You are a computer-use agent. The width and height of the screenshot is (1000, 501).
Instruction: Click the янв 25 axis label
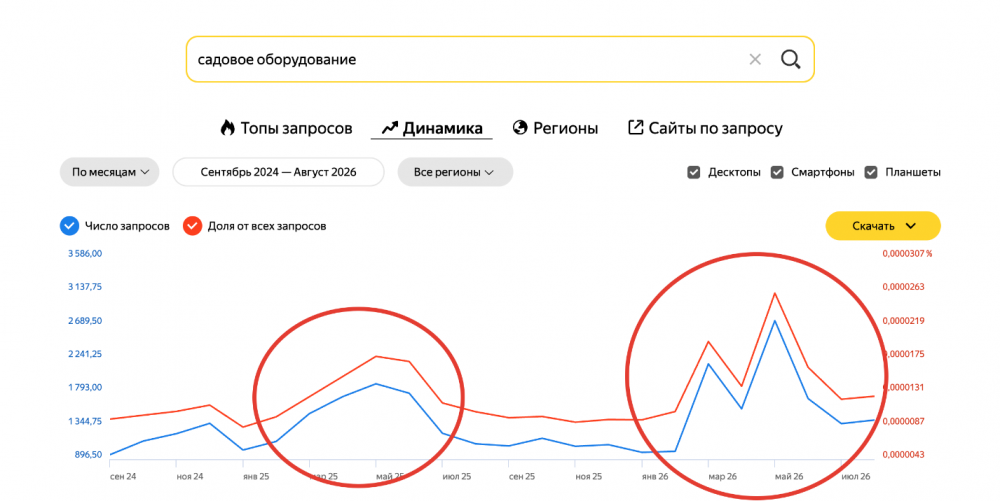coord(256,476)
